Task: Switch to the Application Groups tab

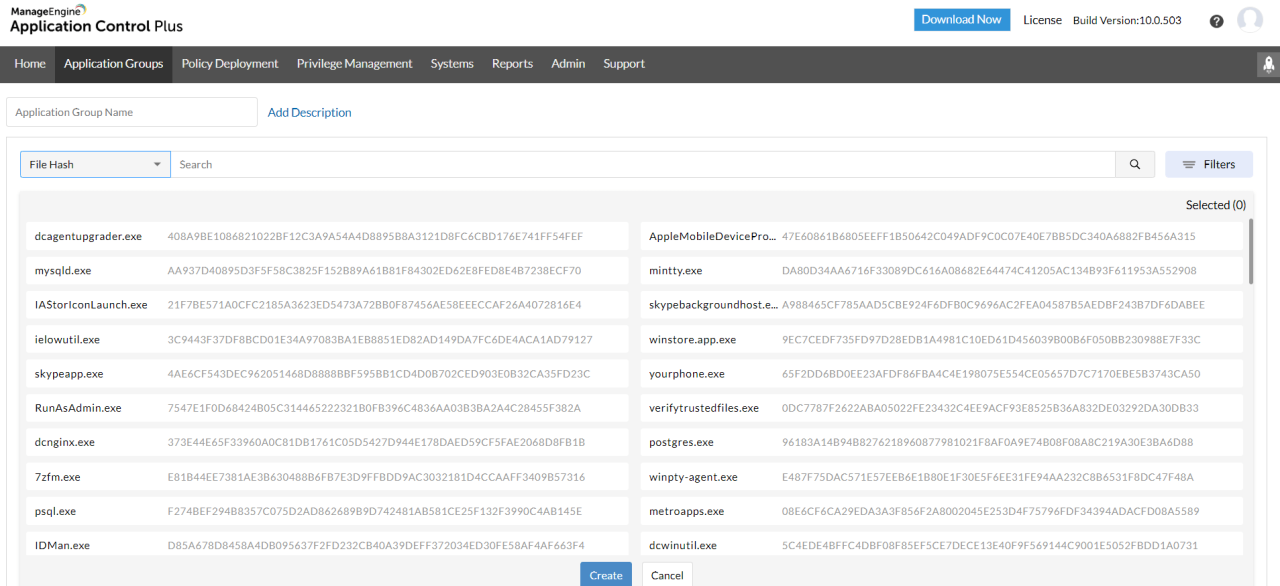Action: click(x=113, y=63)
